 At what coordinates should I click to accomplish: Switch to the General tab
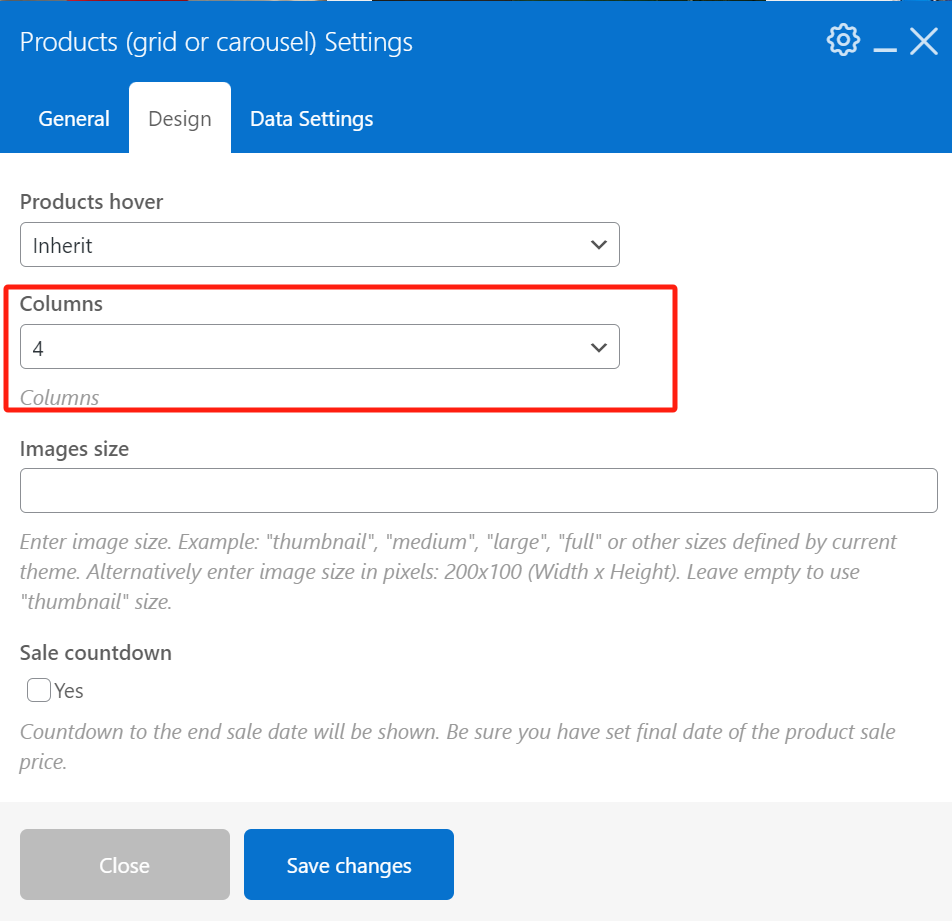coord(74,119)
